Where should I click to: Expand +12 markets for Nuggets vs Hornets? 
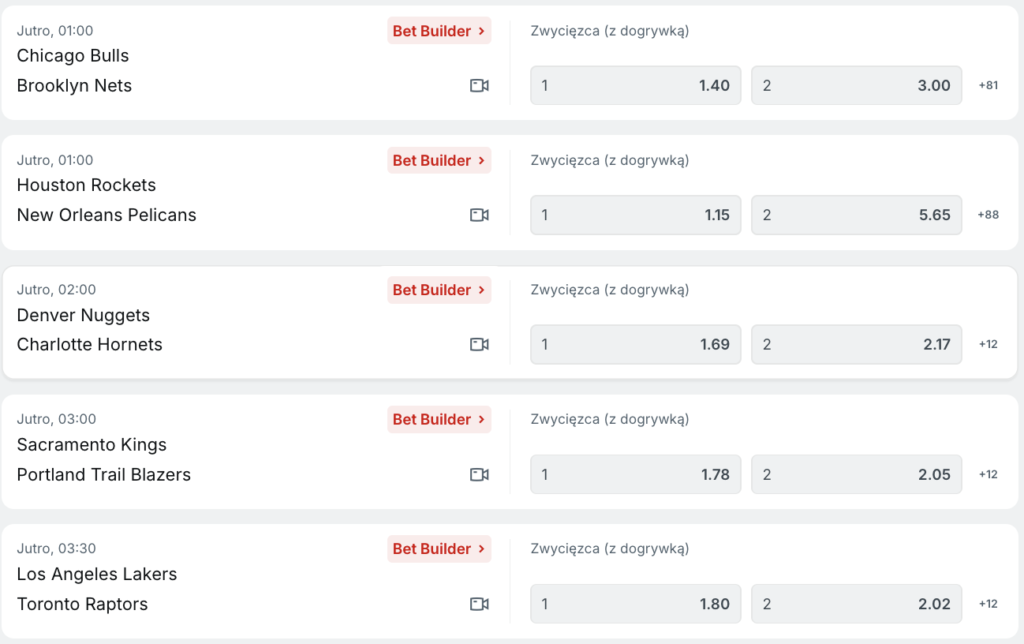(x=988, y=345)
